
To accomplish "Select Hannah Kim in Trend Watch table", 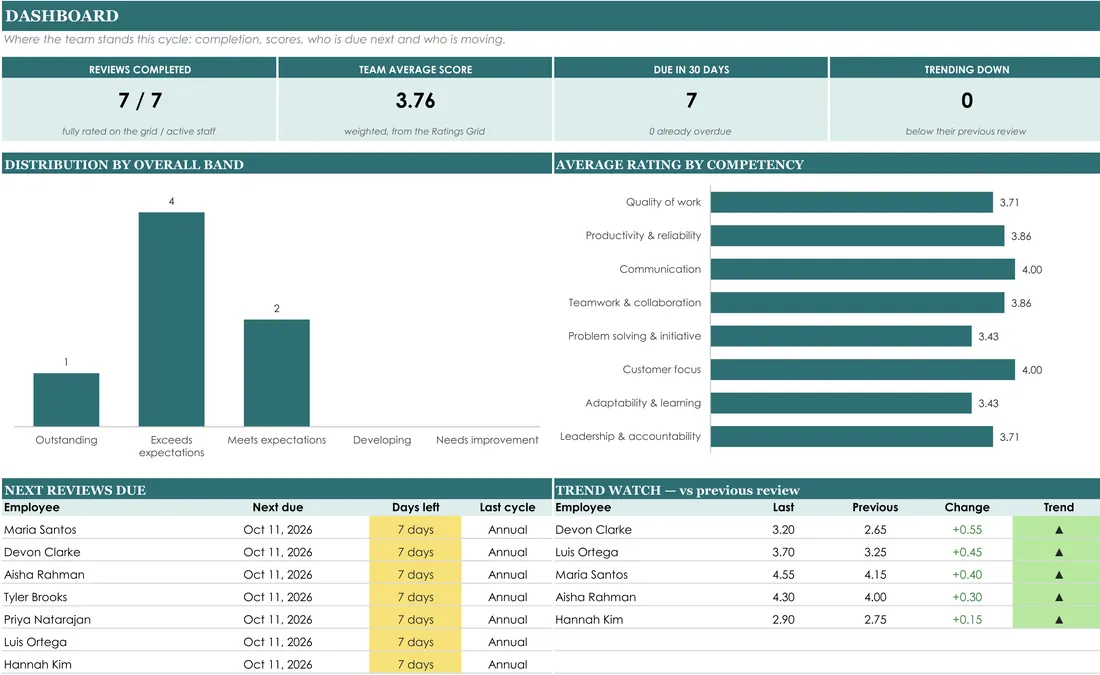I will click(589, 620).
